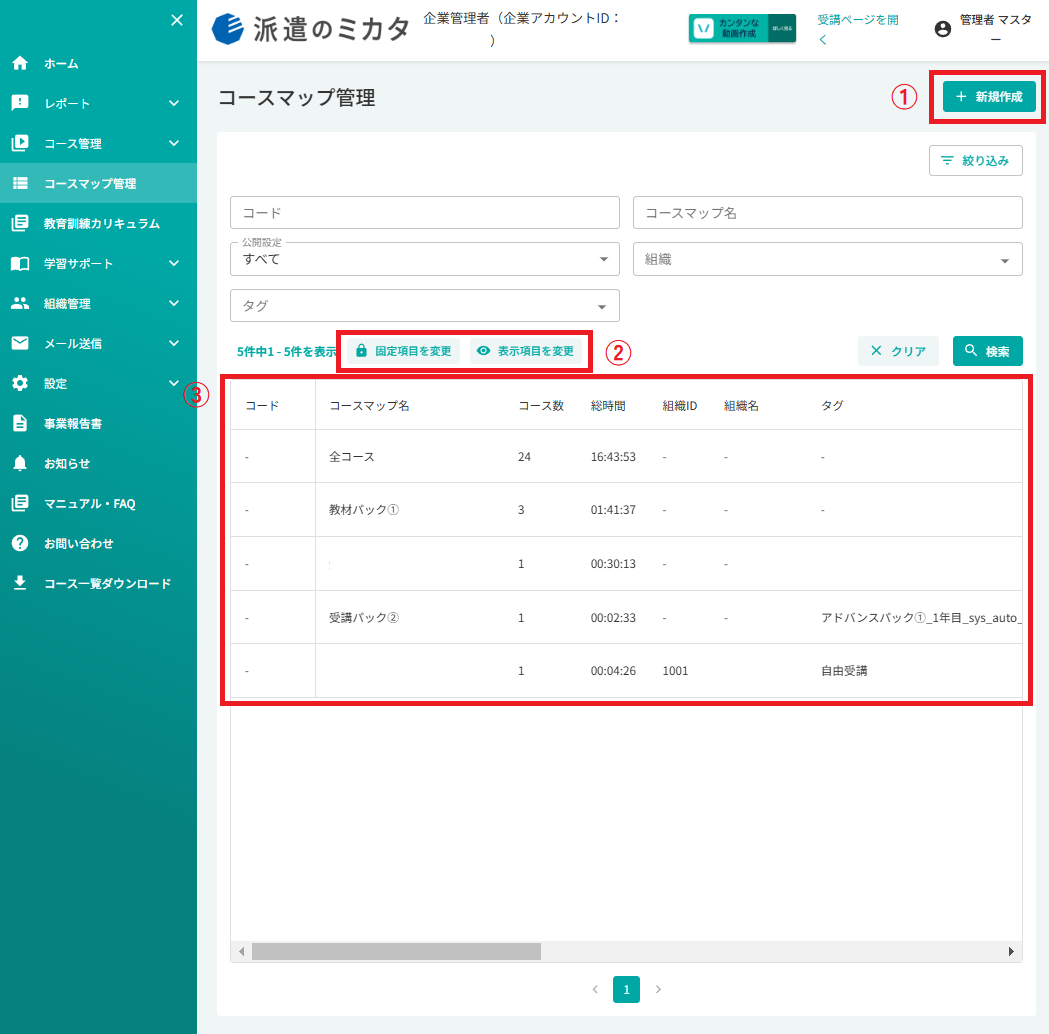The height and width of the screenshot is (1034, 1049).
Task: Click the horizontal scrollbar thumb under table
Action: [x=396, y=951]
